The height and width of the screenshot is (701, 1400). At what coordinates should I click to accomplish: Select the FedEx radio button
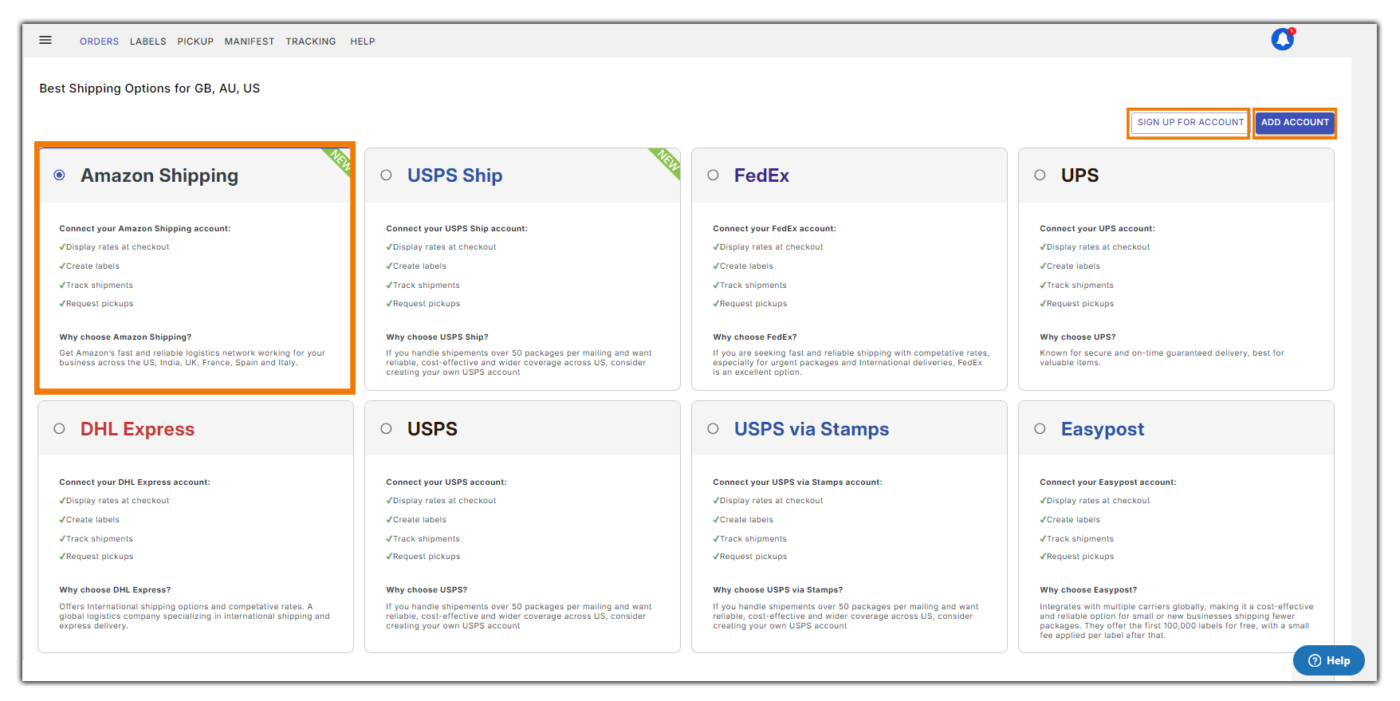tap(713, 175)
